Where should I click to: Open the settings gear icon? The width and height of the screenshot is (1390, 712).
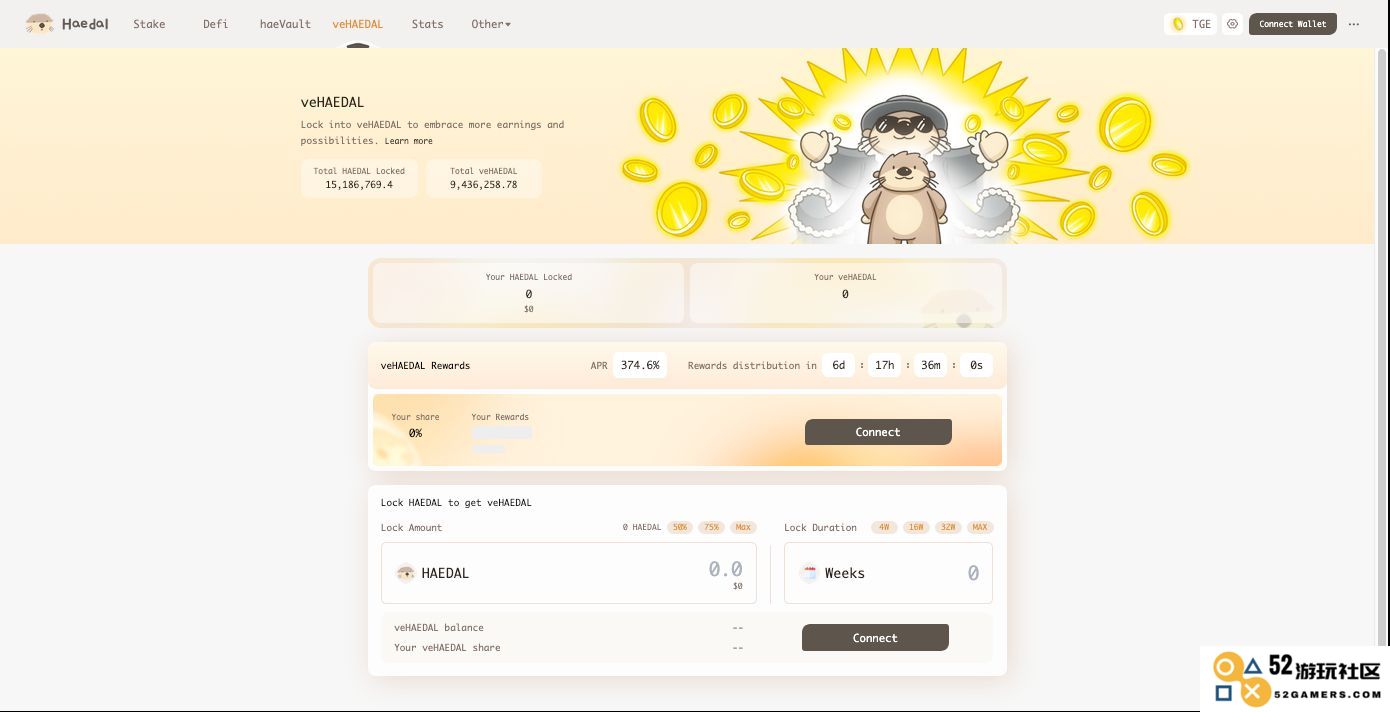tap(1233, 24)
